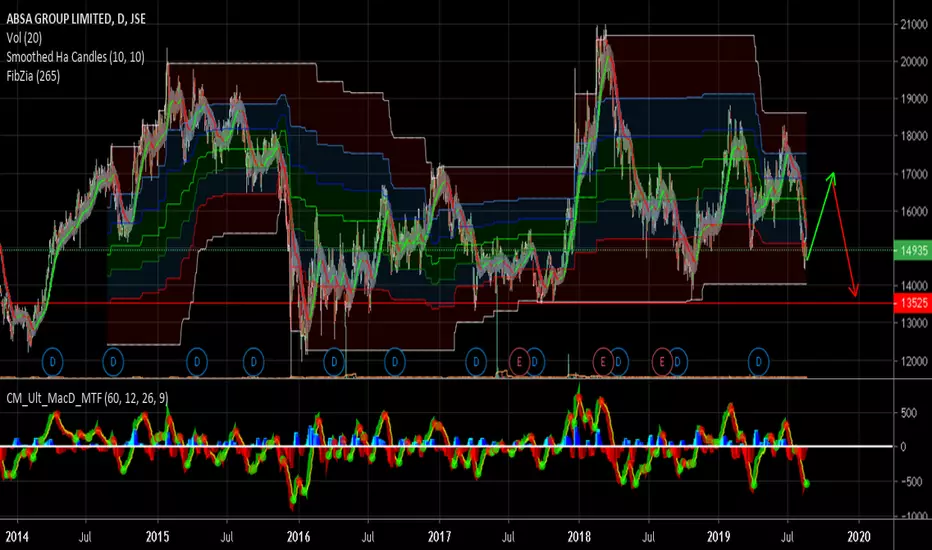Click the 500 label on the MACD axis
This screenshot has width=932, height=550.
tap(909, 413)
